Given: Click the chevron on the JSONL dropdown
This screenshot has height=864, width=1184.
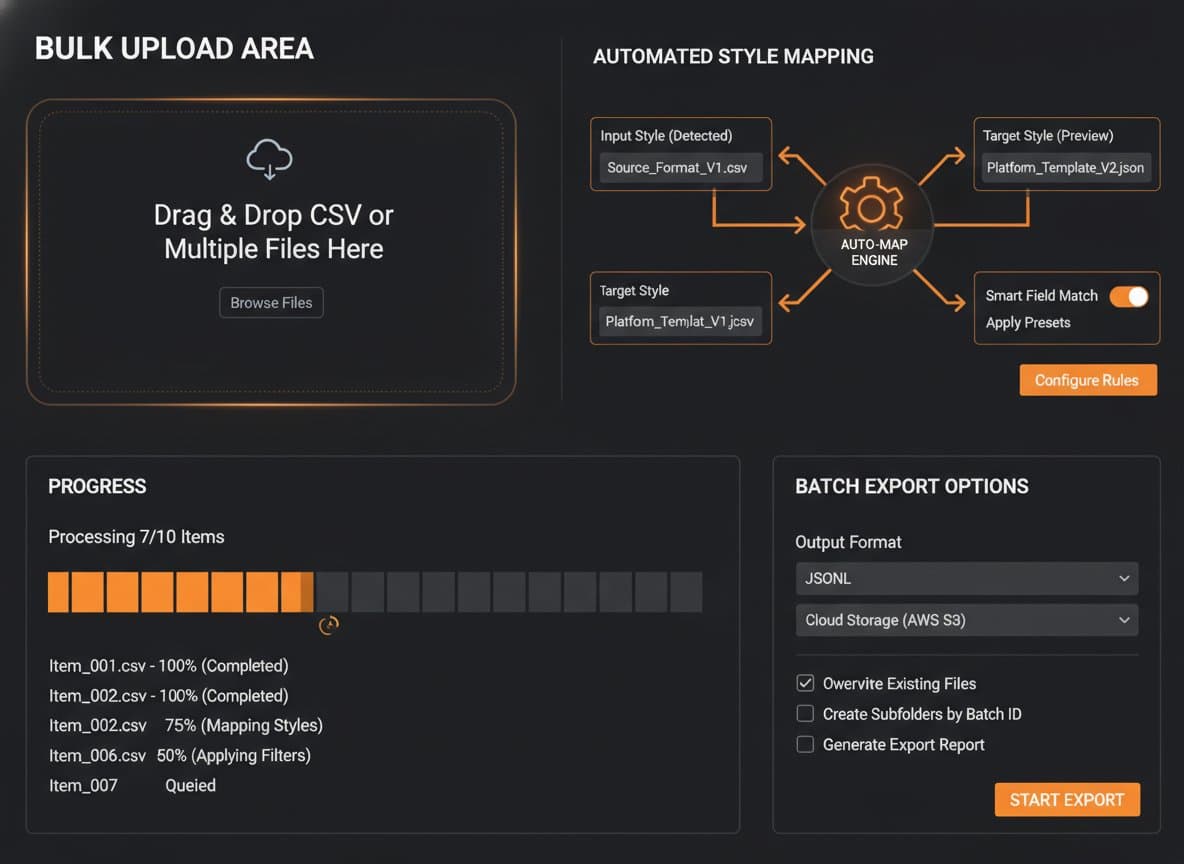Looking at the screenshot, I should coord(1124,579).
